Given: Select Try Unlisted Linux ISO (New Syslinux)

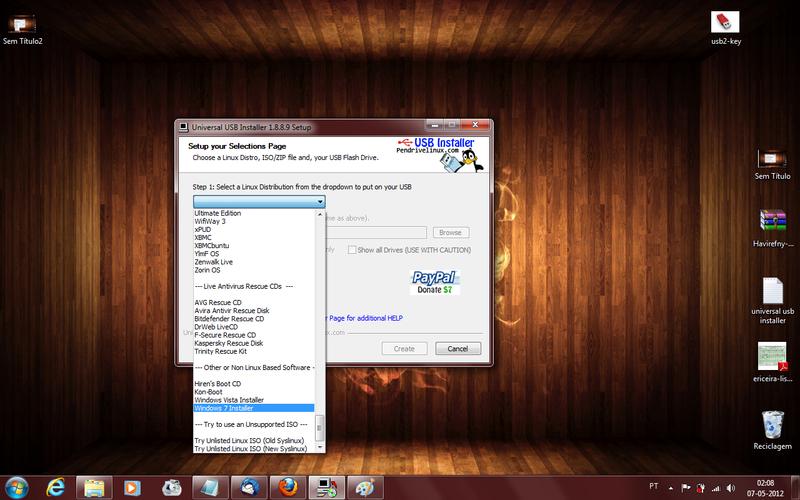Looking at the screenshot, I should (x=254, y=448).
